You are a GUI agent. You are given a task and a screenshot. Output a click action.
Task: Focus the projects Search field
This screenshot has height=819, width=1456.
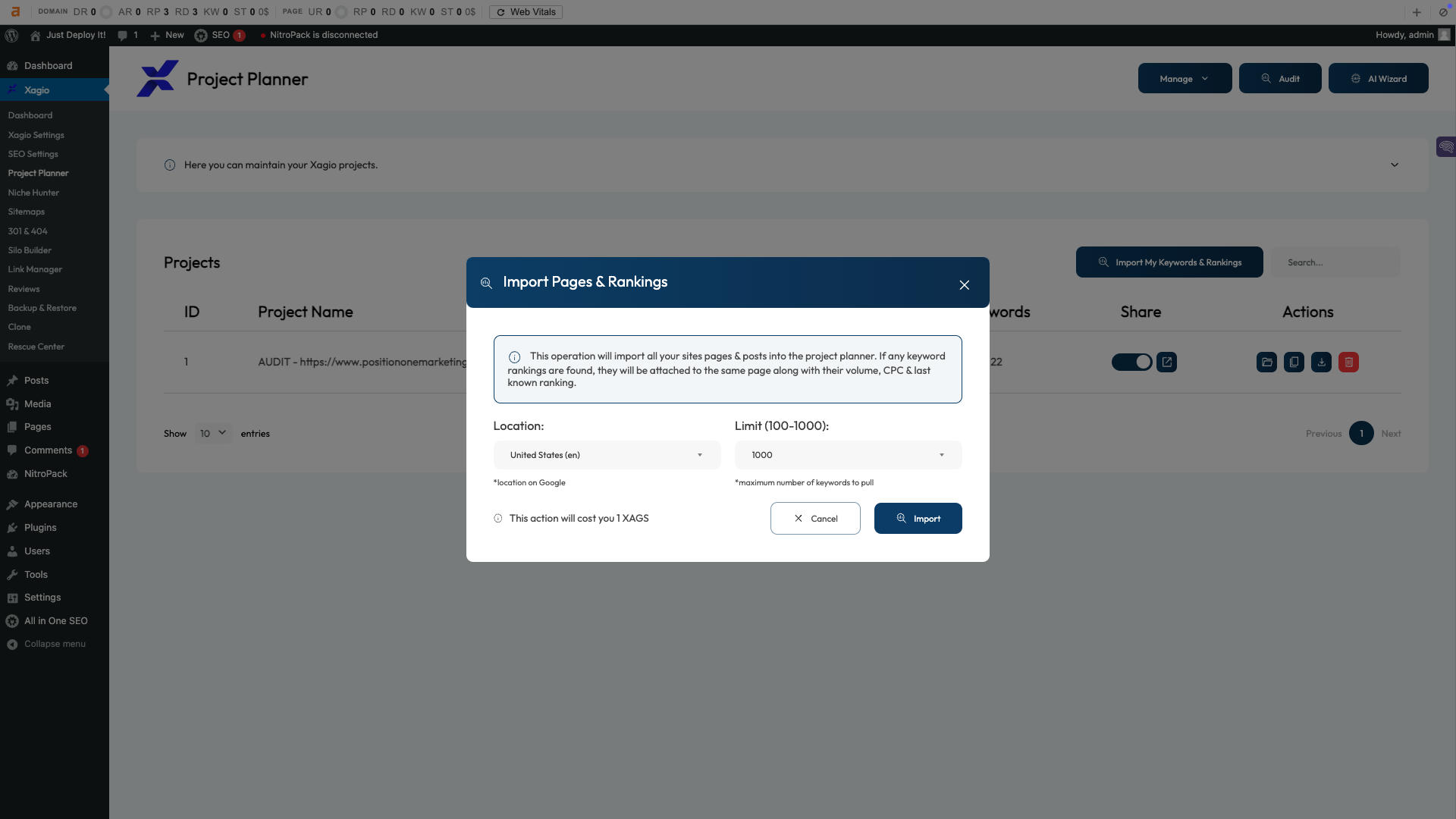[1335, 262]
